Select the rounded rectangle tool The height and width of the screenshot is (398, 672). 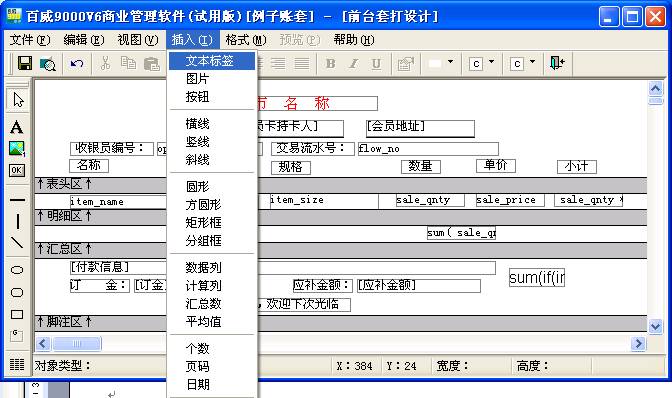[17, 292]
